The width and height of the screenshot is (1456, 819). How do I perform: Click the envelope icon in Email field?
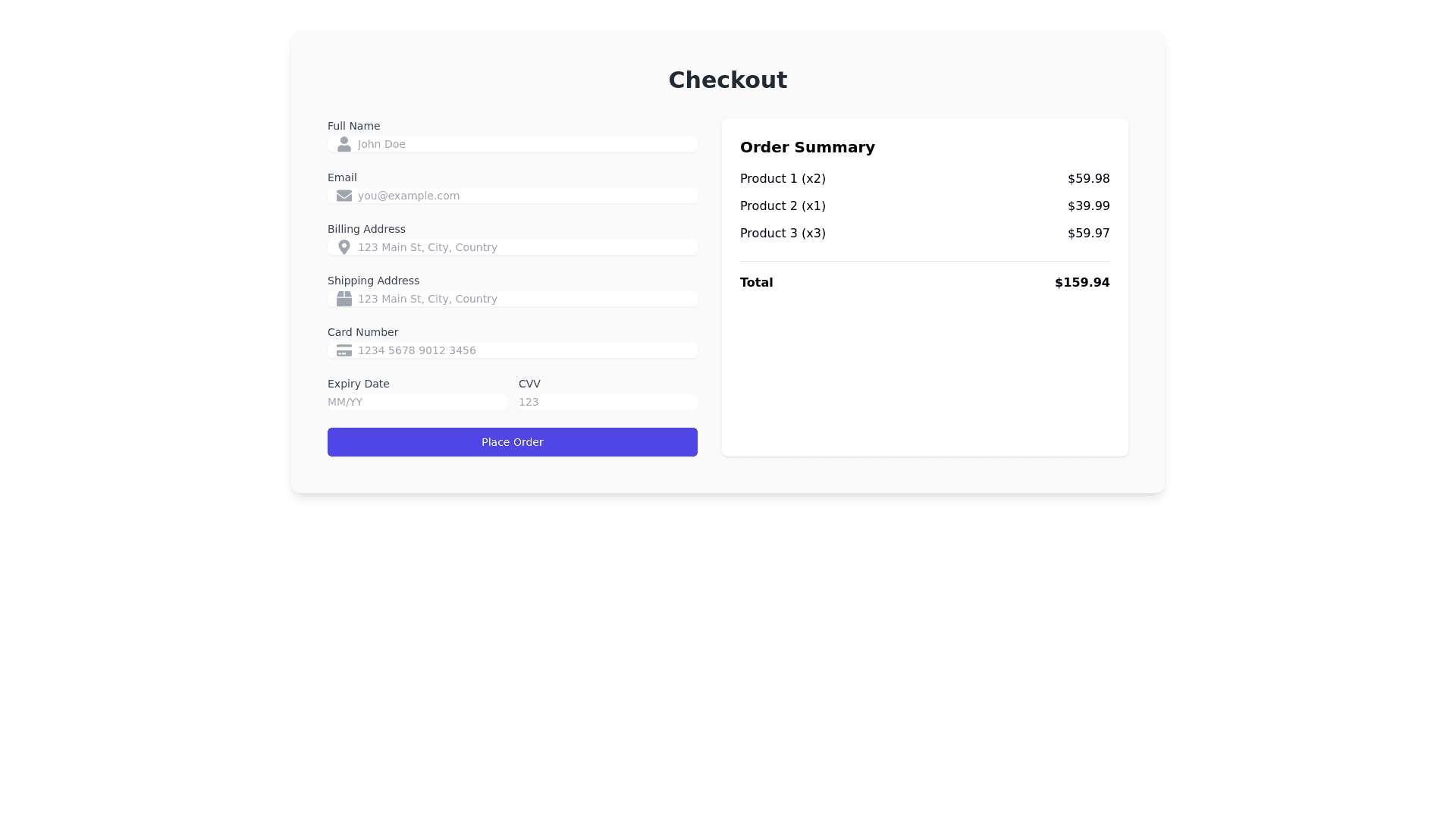click(x=344, y=196)
